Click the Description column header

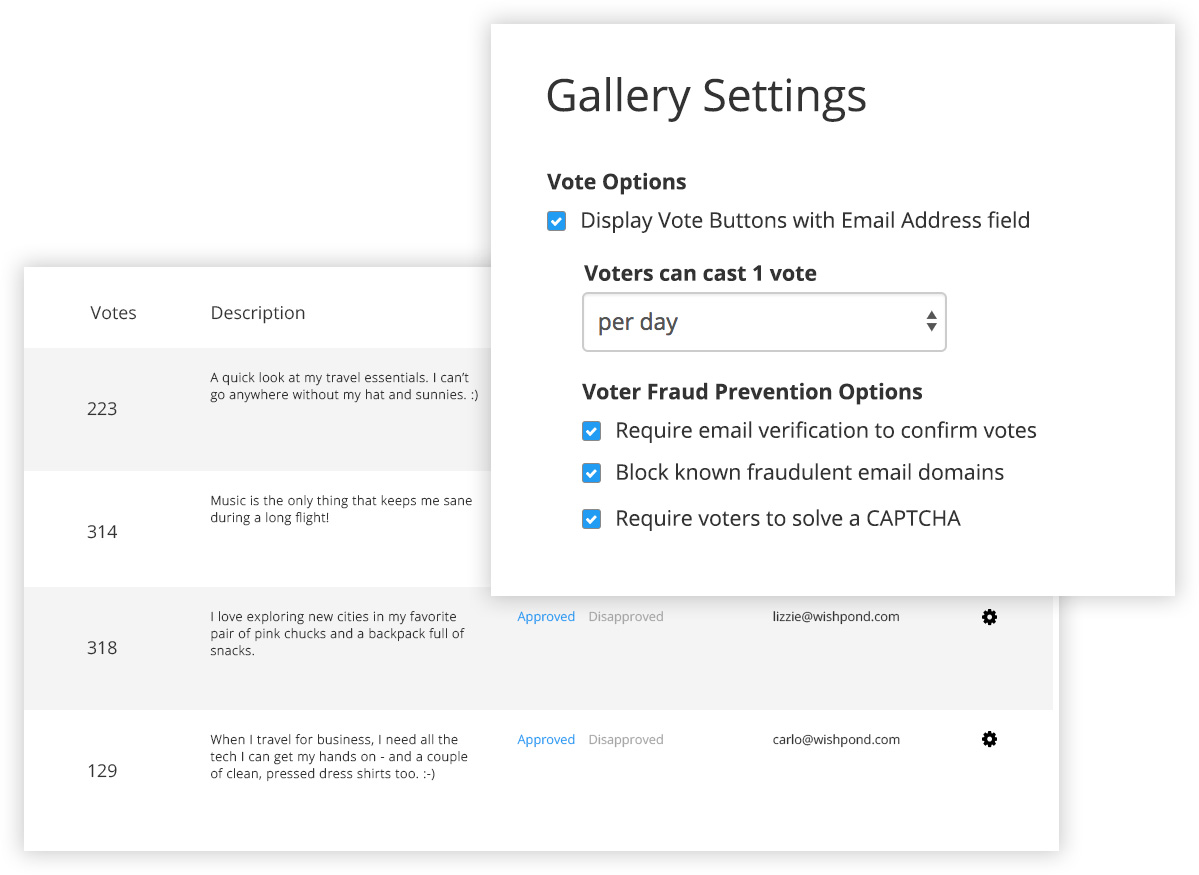click(x=258, y=313)
